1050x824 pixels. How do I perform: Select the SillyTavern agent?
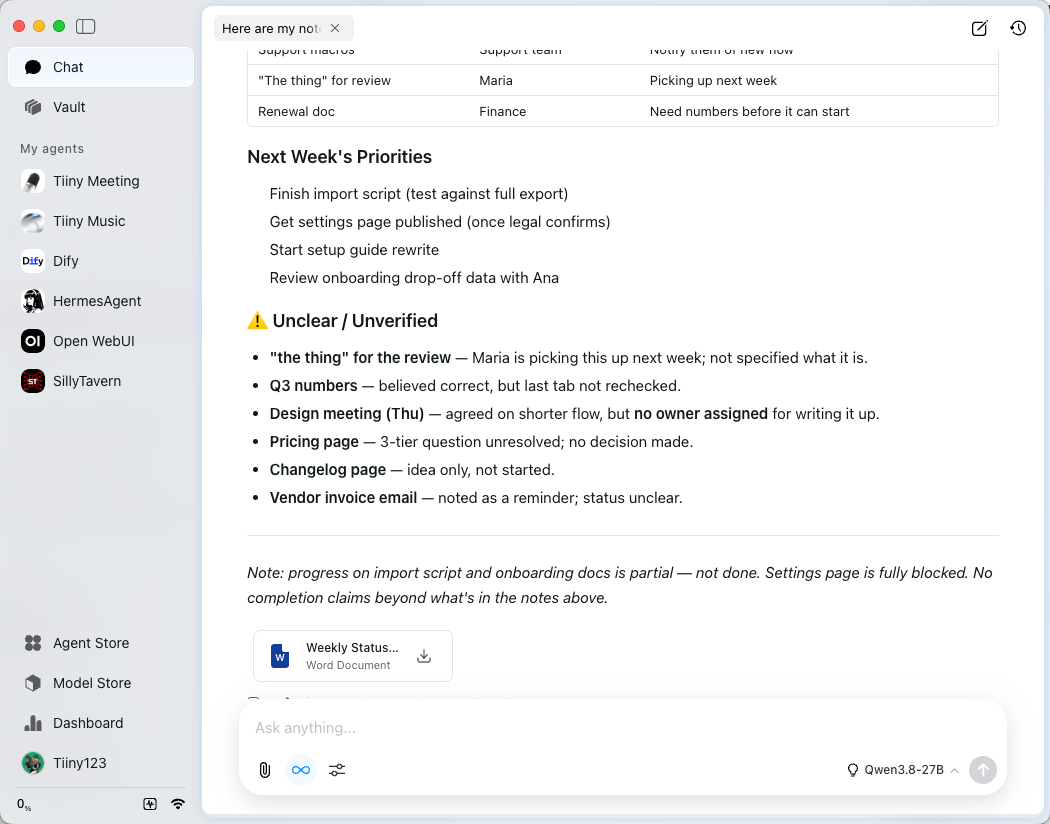pyautogui.click(x=101, y=381)
